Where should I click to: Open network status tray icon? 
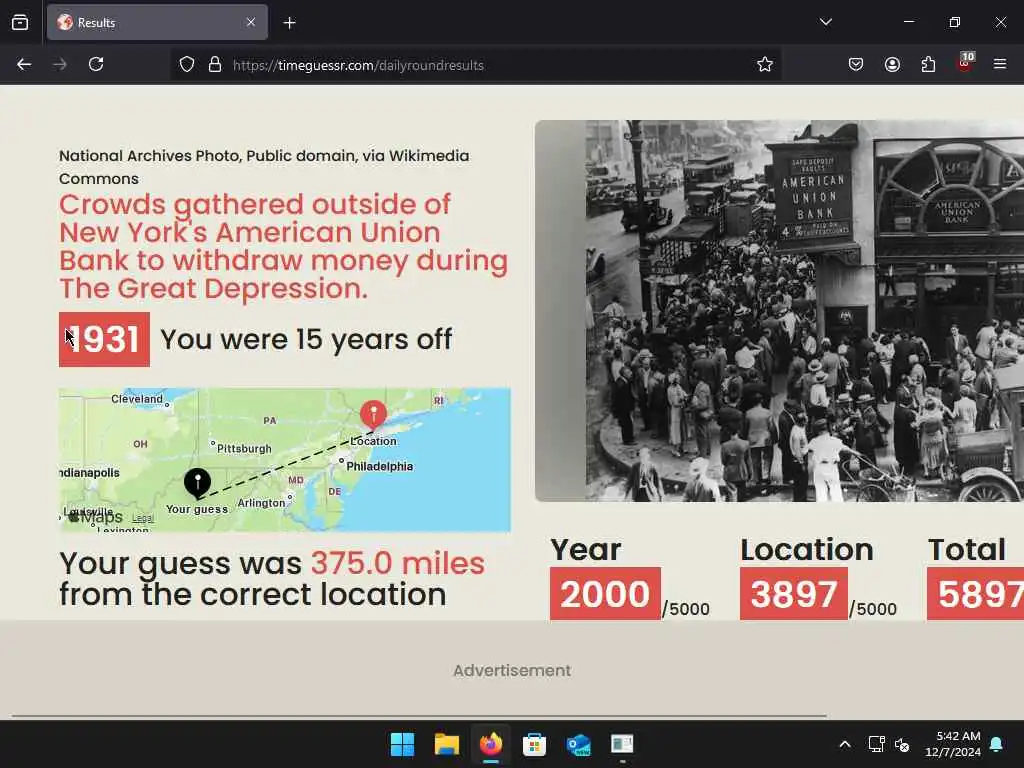click(876, 744)
